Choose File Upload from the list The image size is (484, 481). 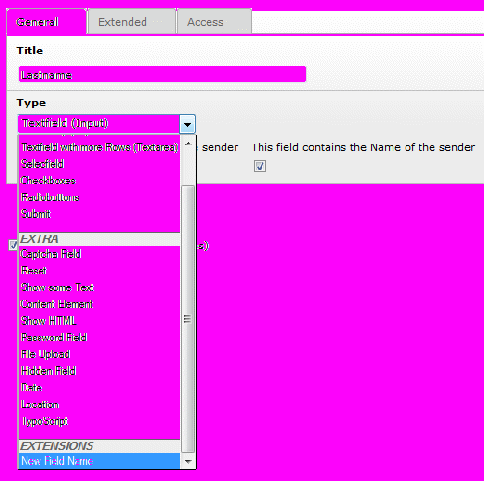99,354
